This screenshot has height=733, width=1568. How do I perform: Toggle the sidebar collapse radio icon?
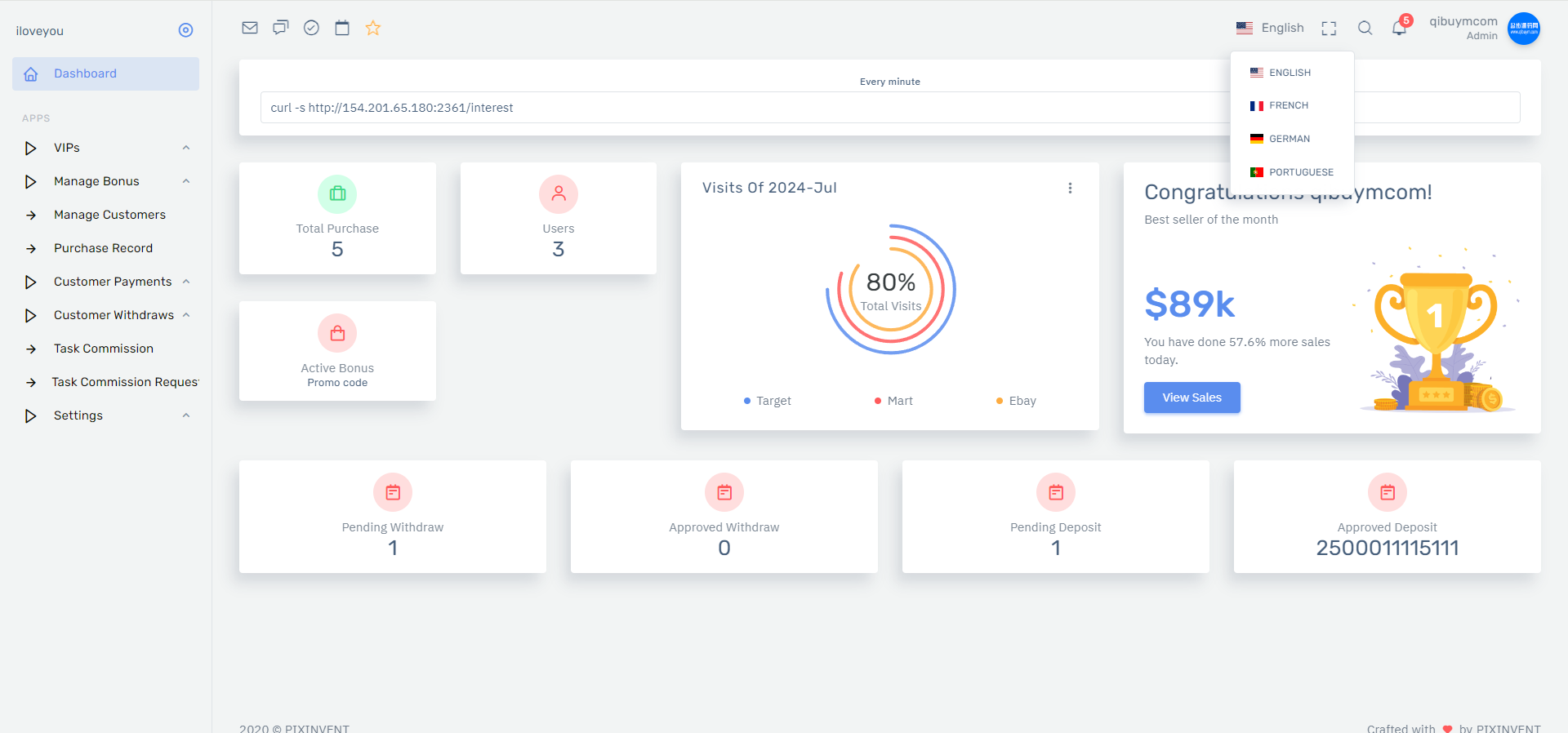click(186, 30)
